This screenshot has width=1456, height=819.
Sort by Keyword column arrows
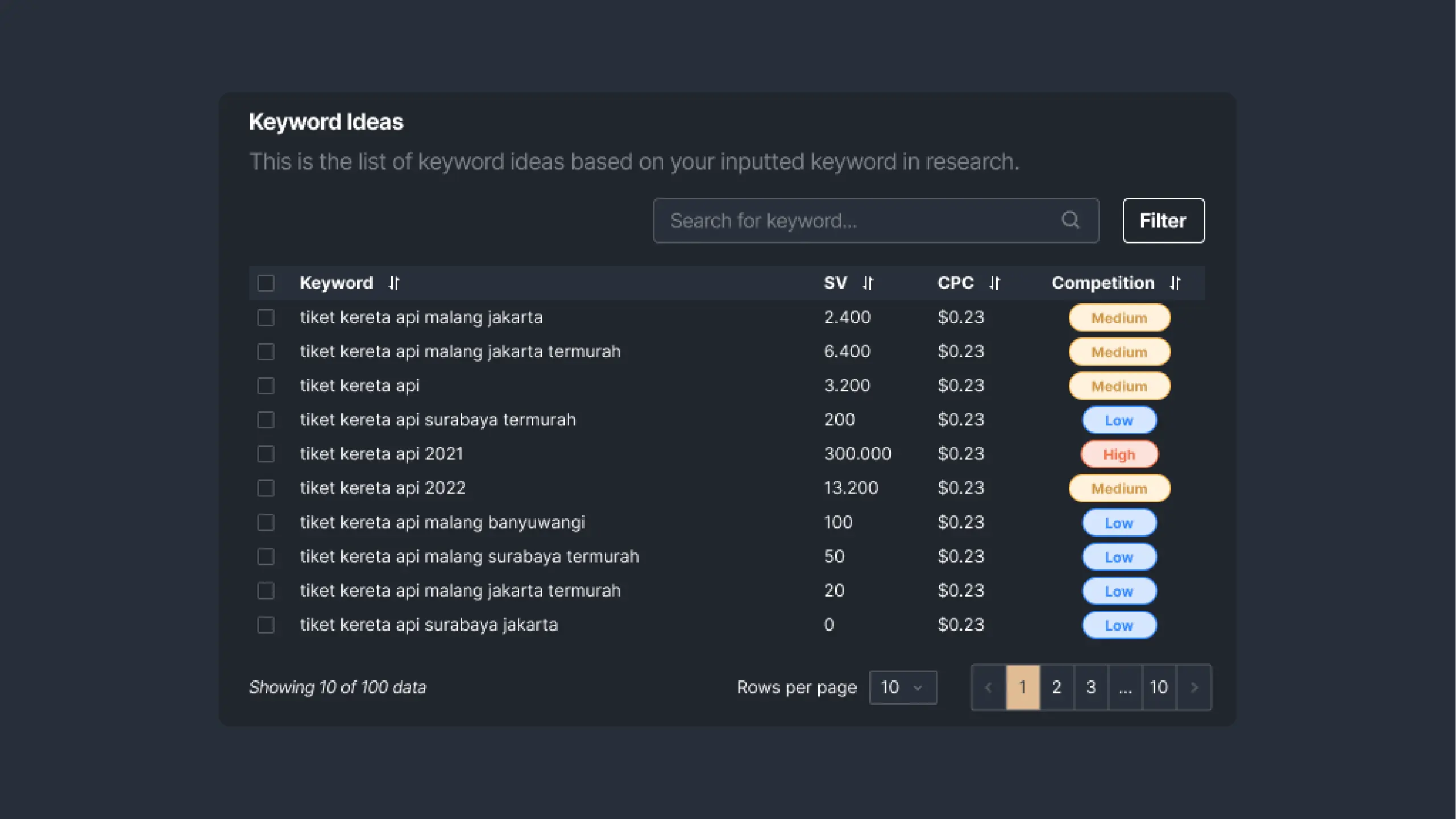pyautogui.click(x=394, y=283)
